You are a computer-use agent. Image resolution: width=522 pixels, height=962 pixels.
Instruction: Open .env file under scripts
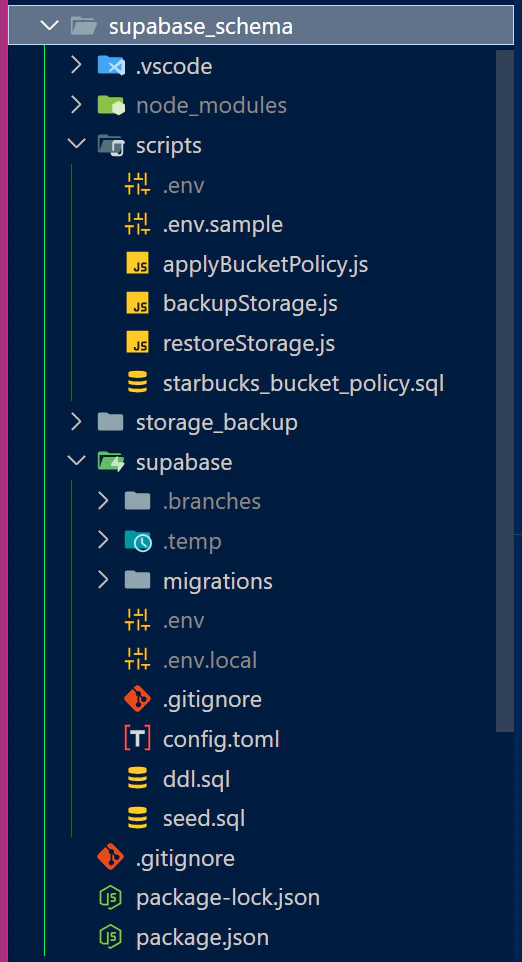183,185
